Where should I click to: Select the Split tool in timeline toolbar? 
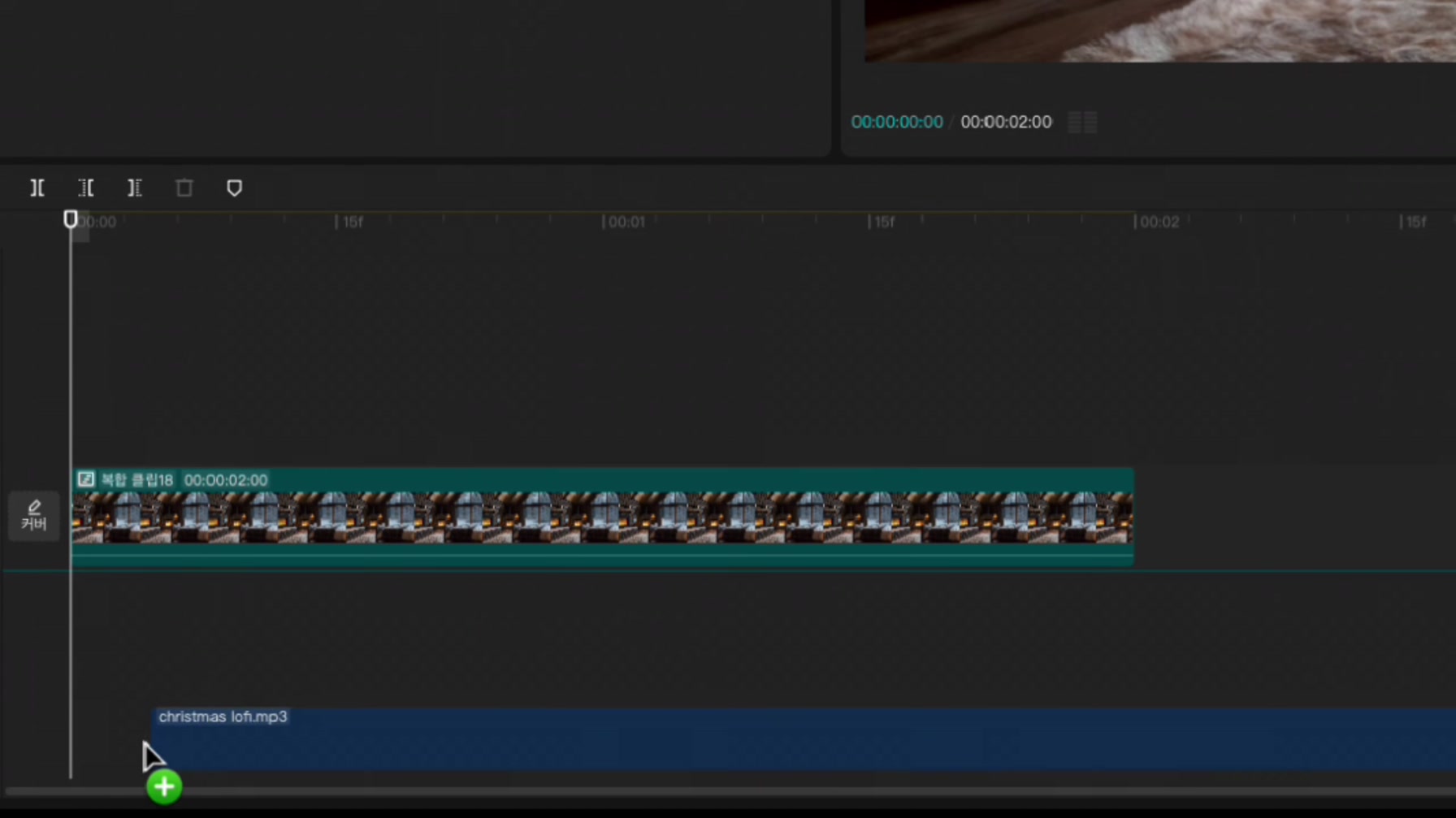pos(37,188)
